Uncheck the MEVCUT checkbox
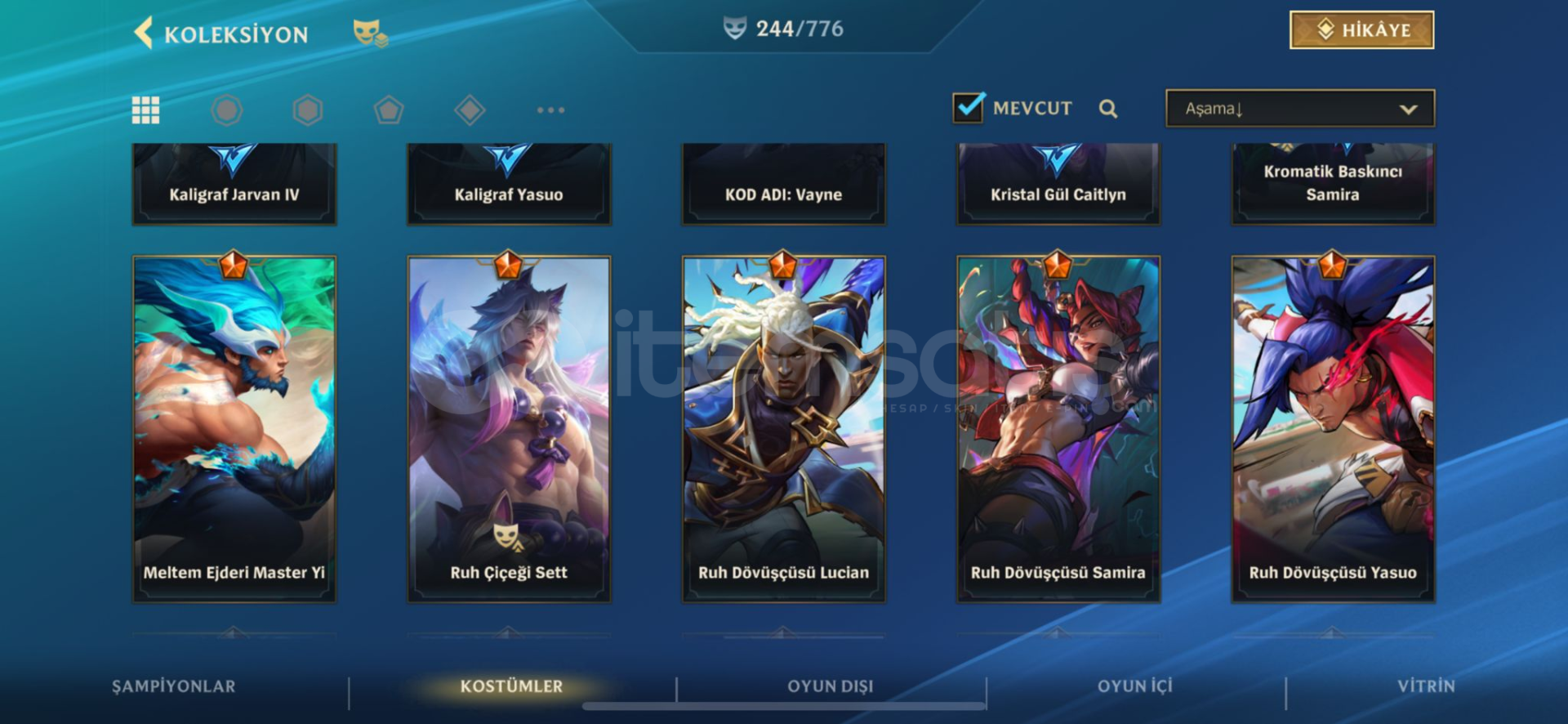Viewport: 1568px width, 724px height. coord(969,107)
